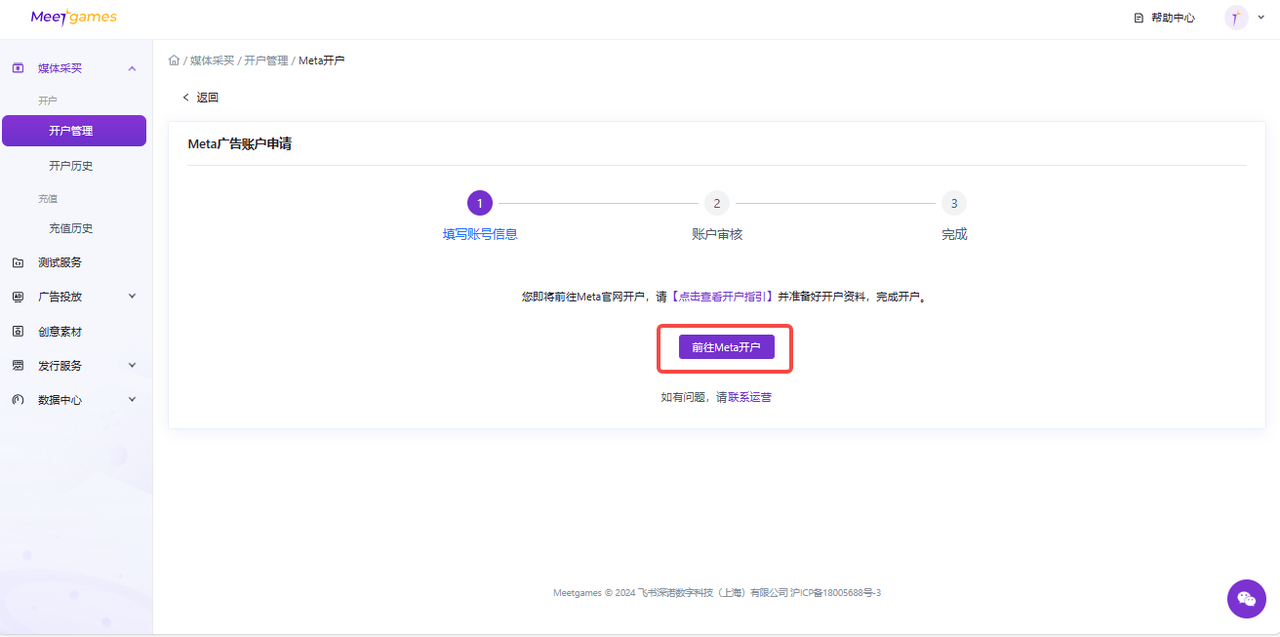Click the 开户 sidebar group label
The height and width of the screenshot is (637, 1280).
click(x=48, y=101)
